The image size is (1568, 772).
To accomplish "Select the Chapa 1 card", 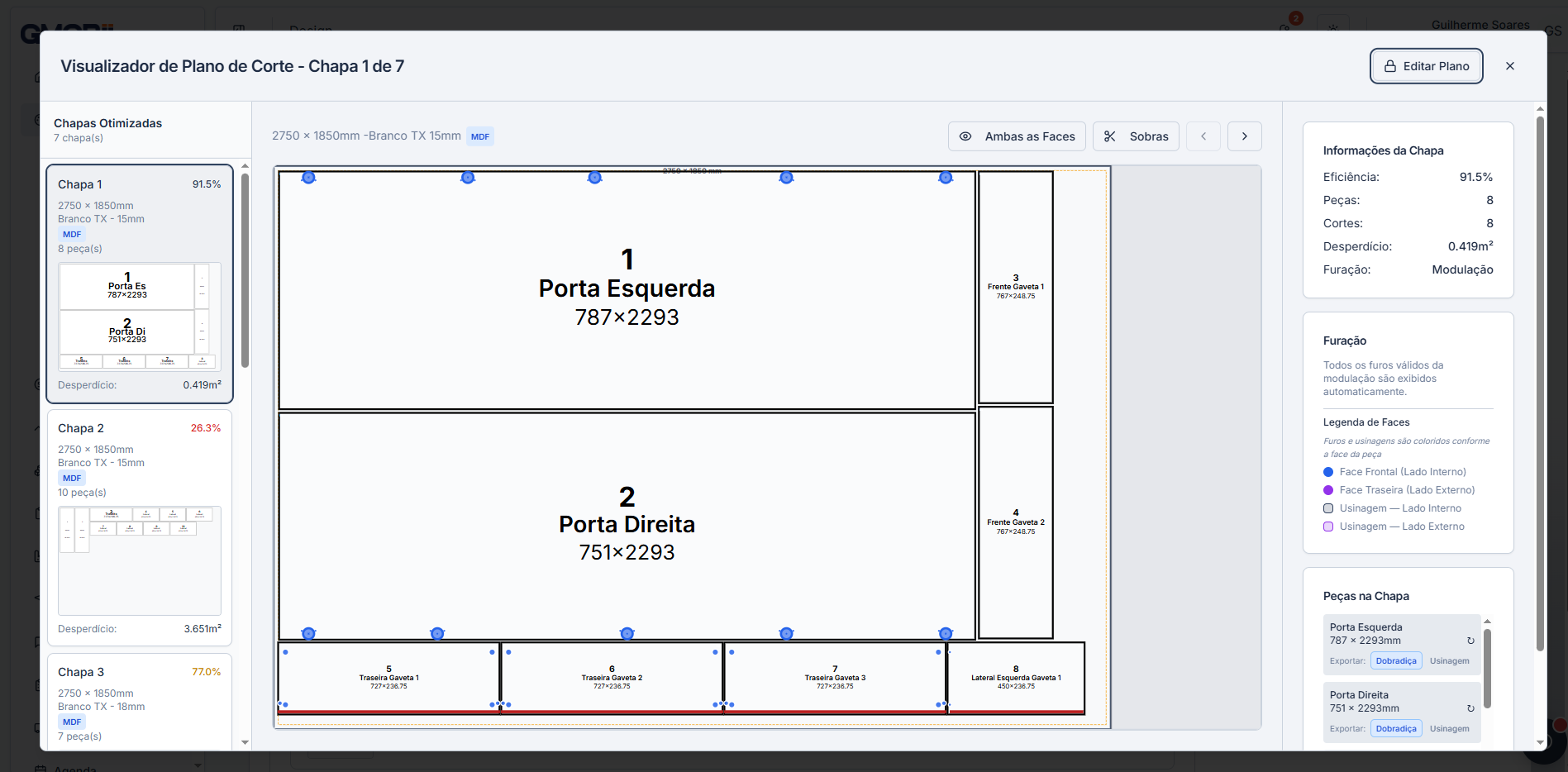I will [x=140, y=284].
